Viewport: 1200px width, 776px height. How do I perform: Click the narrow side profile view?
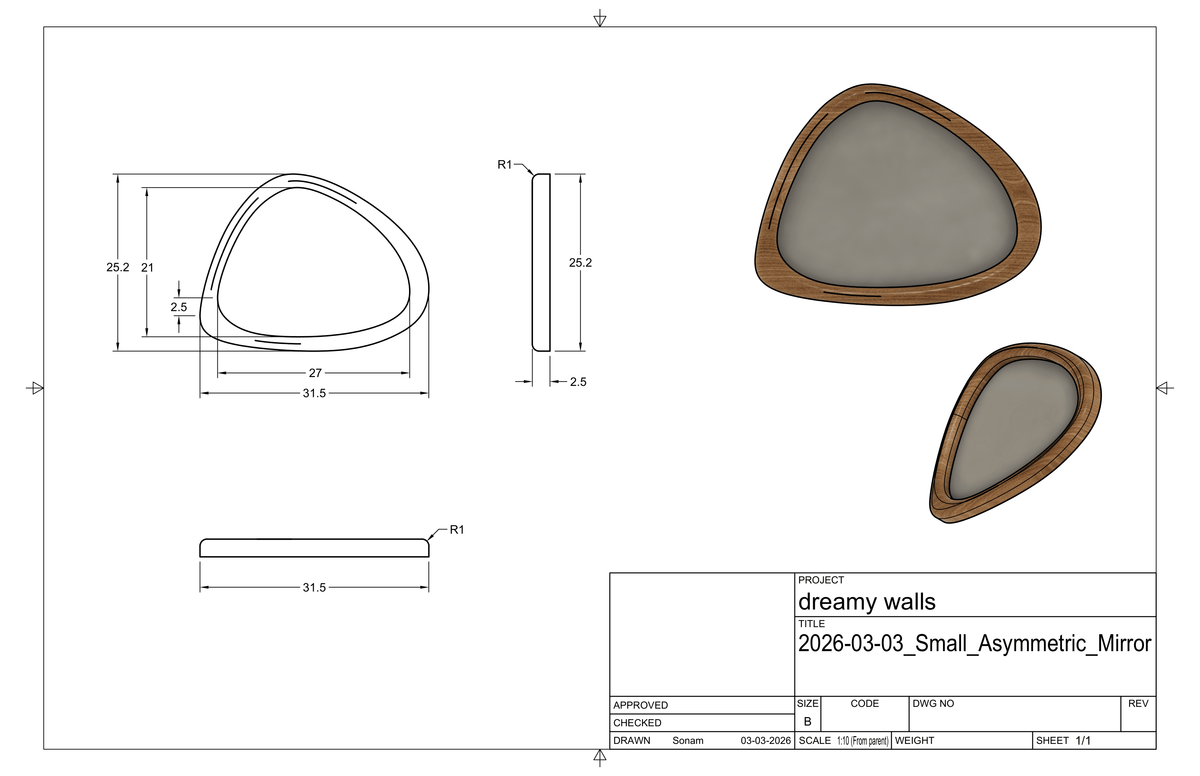(x=541, y=262)
